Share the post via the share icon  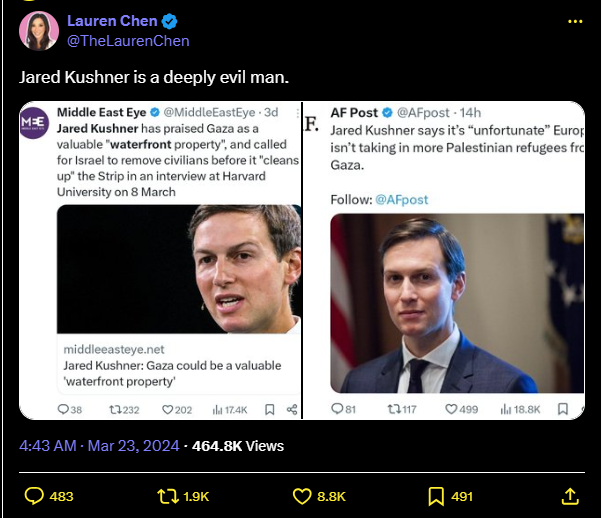pyautogui.click(x=570, y=496)
